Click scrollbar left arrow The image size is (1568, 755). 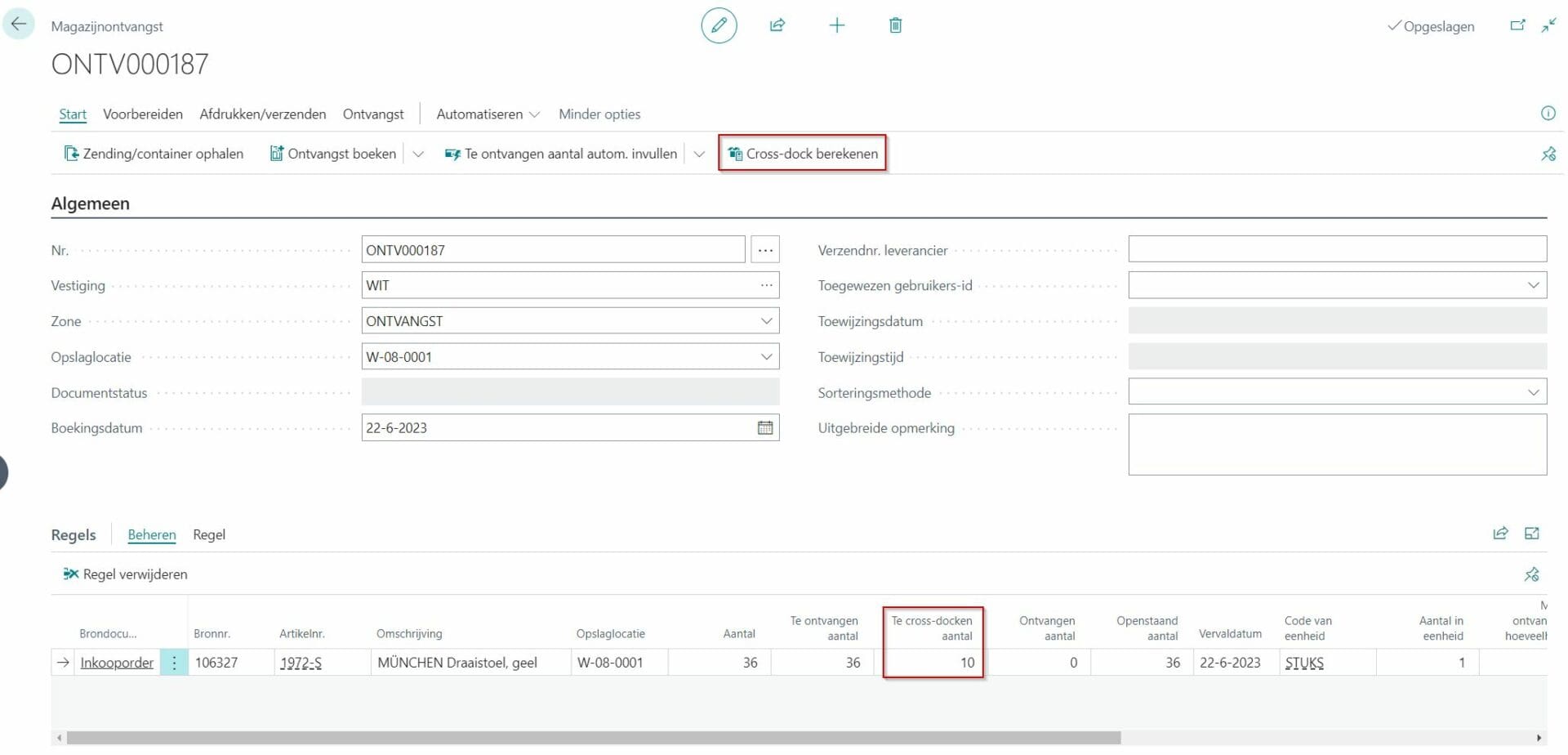(59, 738)
